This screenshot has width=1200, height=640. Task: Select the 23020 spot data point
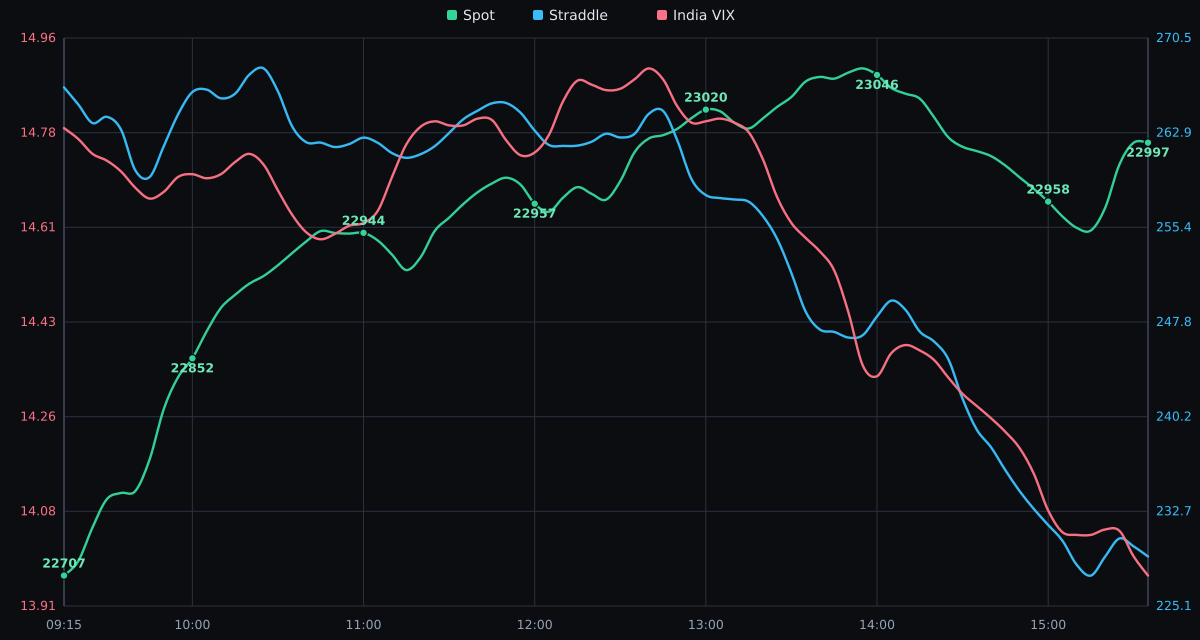pyautogui.click(x=706, y=109)
